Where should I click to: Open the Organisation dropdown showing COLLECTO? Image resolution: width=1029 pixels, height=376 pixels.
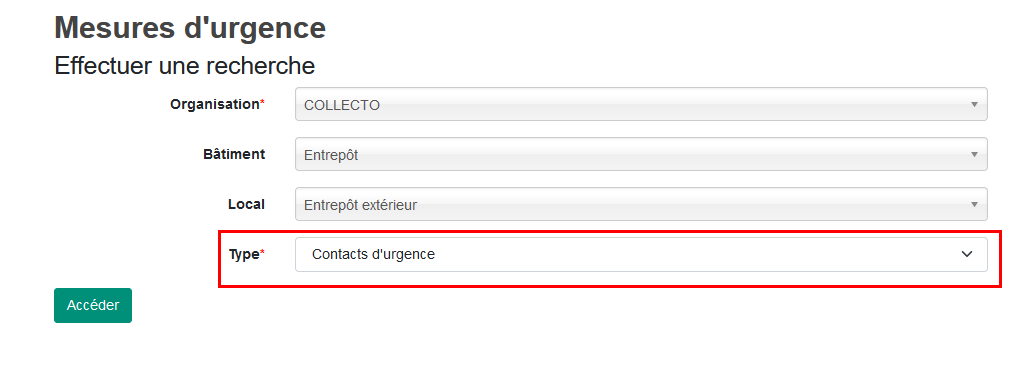[x=641, y=104]
